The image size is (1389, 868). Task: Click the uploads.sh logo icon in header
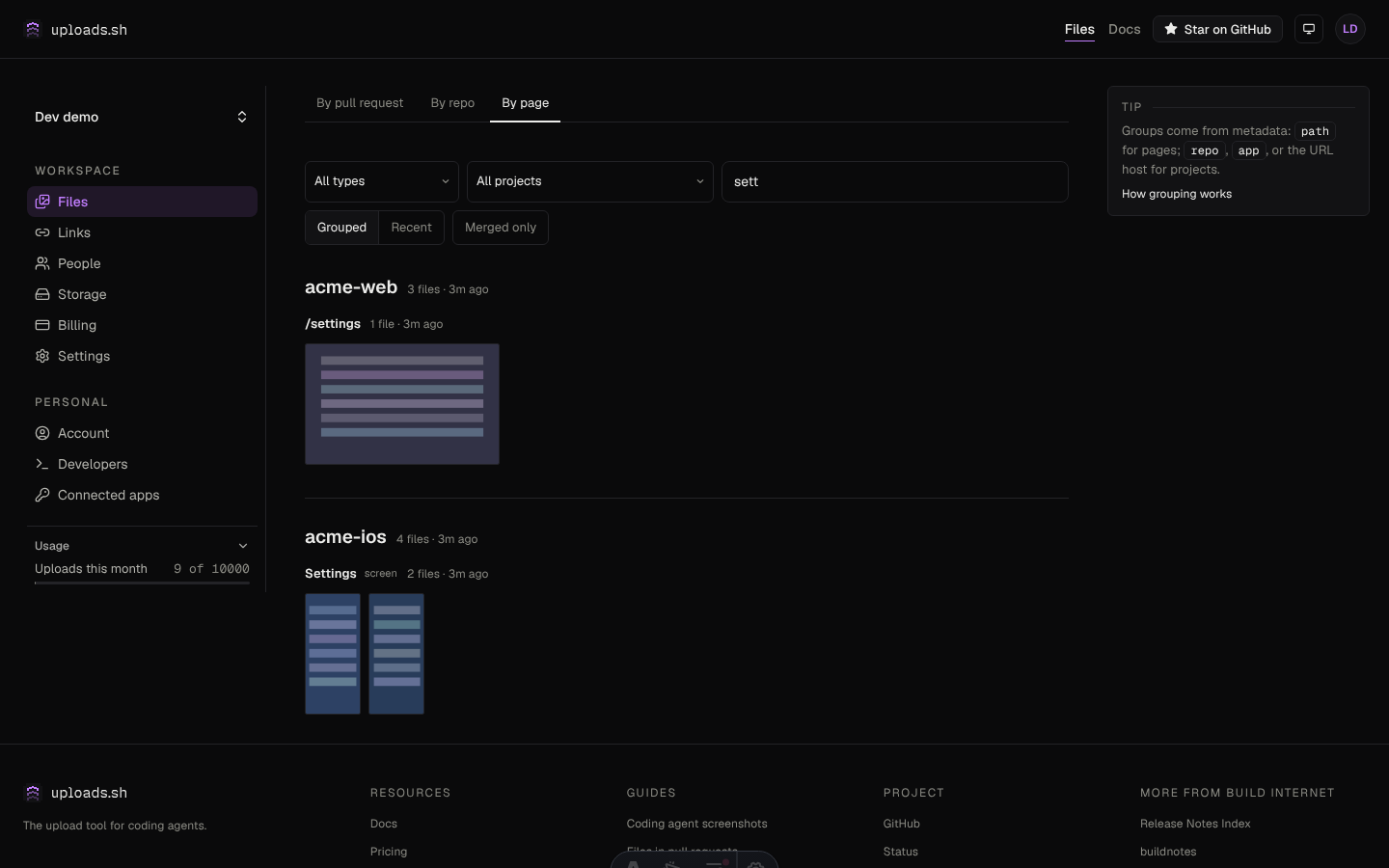pyautogui.click(x=33, y=29)
